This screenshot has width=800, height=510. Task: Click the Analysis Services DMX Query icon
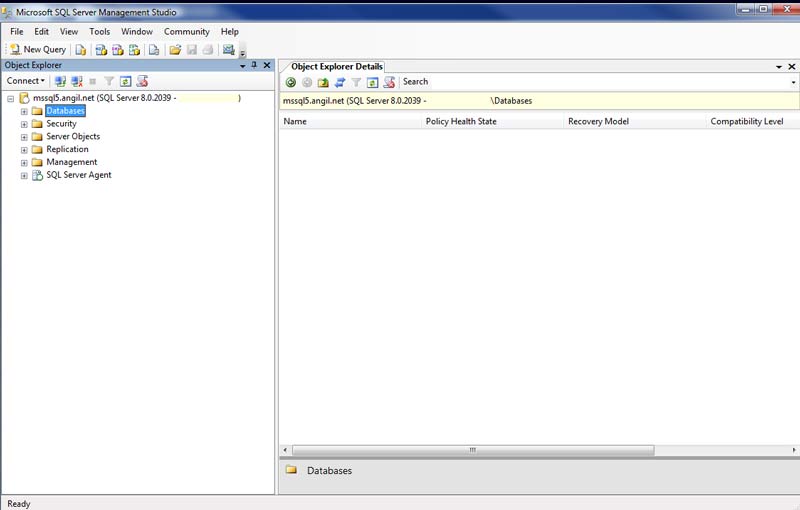click(118, 49)
